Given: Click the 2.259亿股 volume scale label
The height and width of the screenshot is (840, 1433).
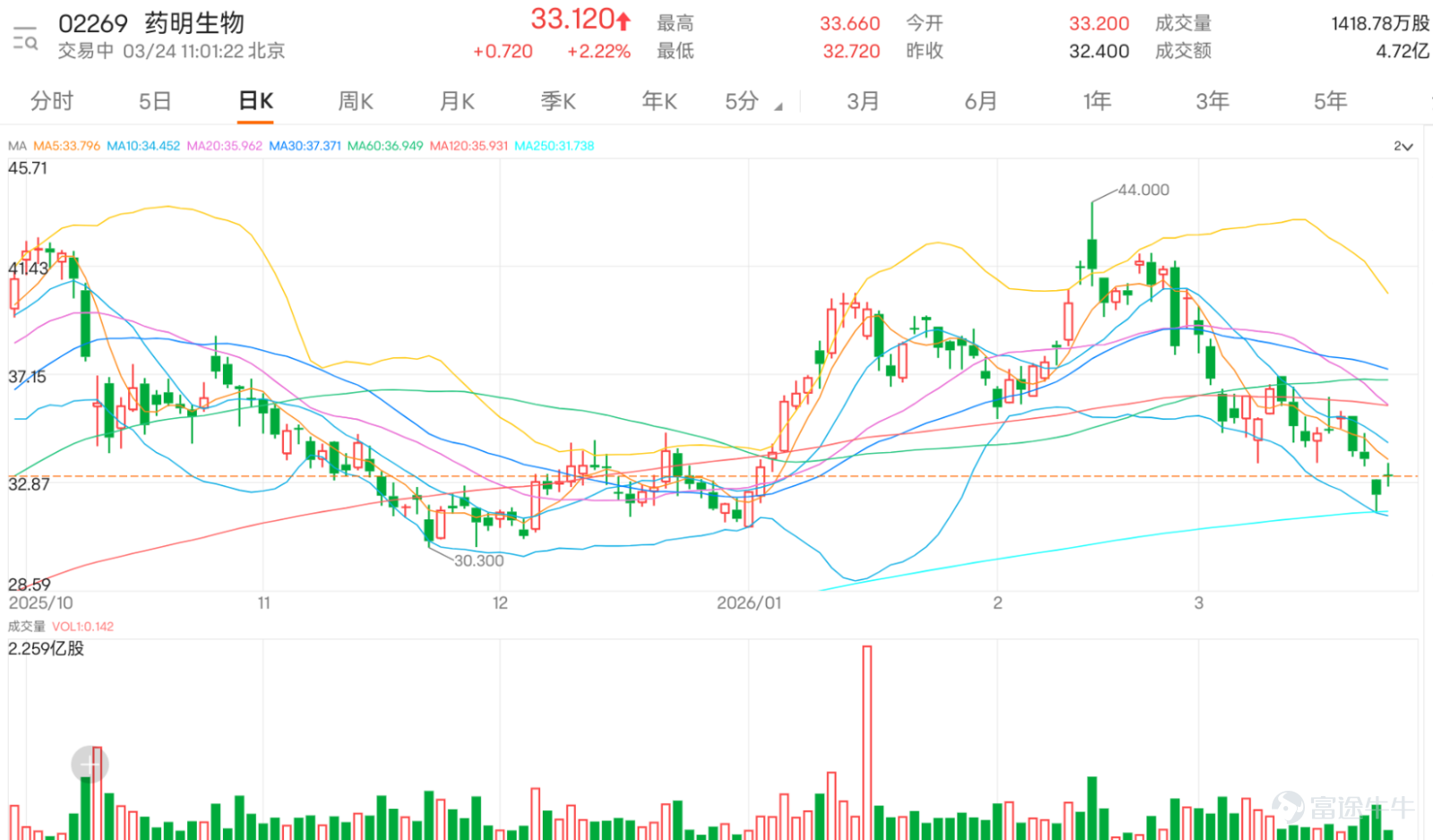Looking at the screenshot, I should coord(46,648).
